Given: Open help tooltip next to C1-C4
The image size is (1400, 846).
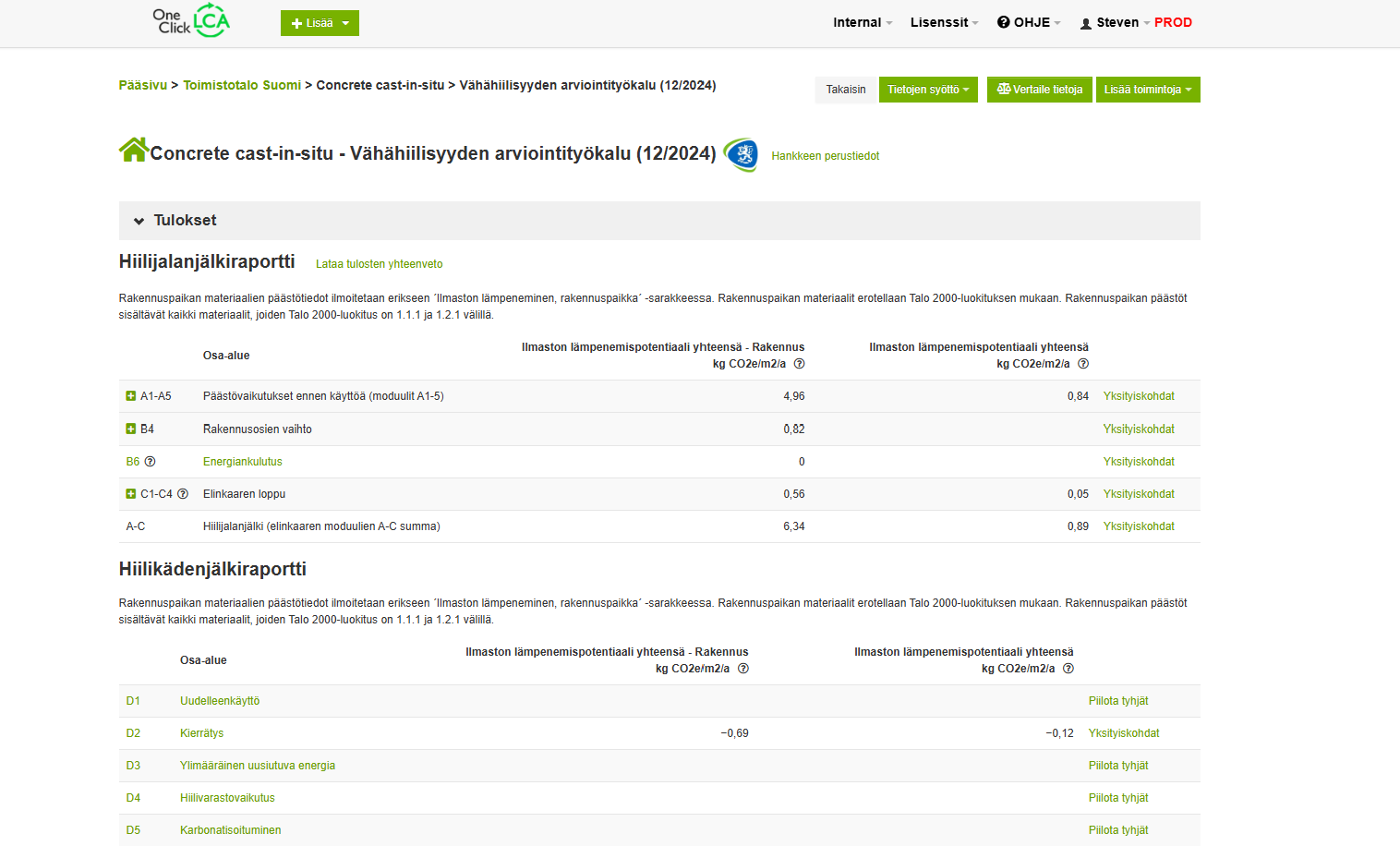Looking at the screenshot, I should point(183,494).
